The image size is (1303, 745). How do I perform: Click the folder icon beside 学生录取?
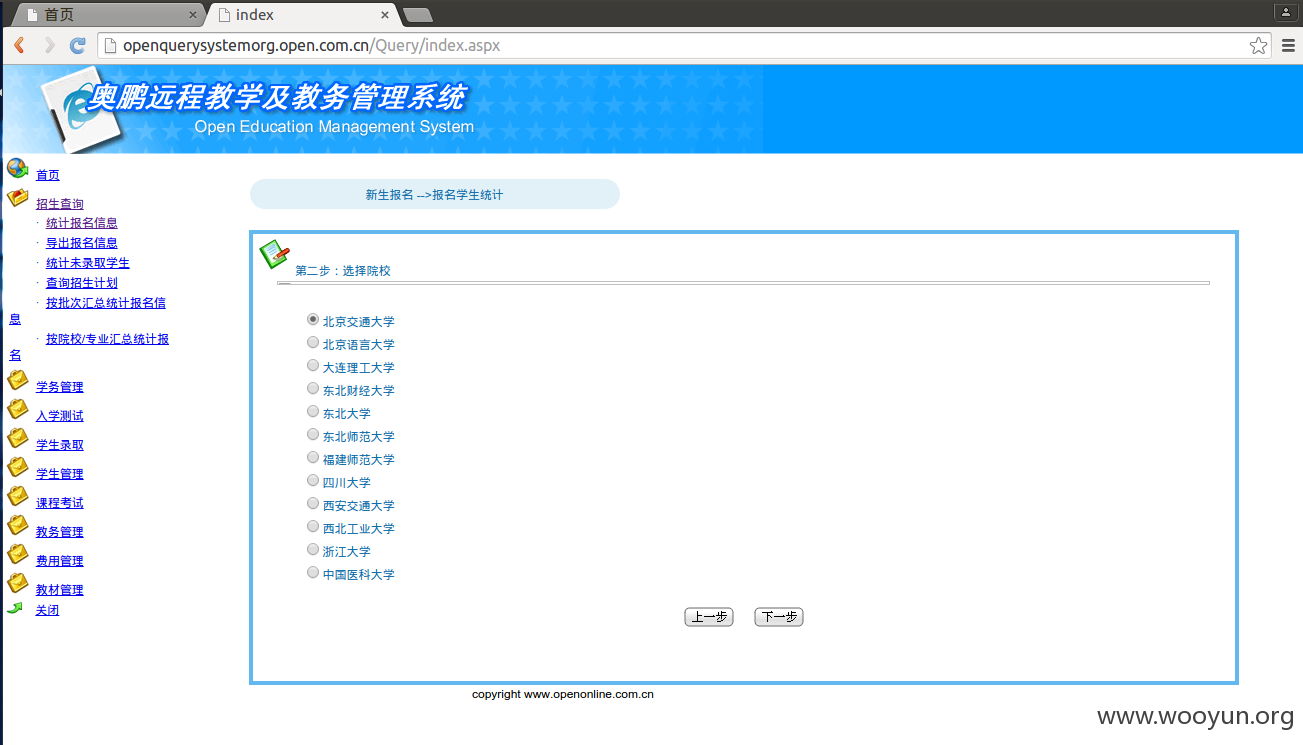(17, 438)
